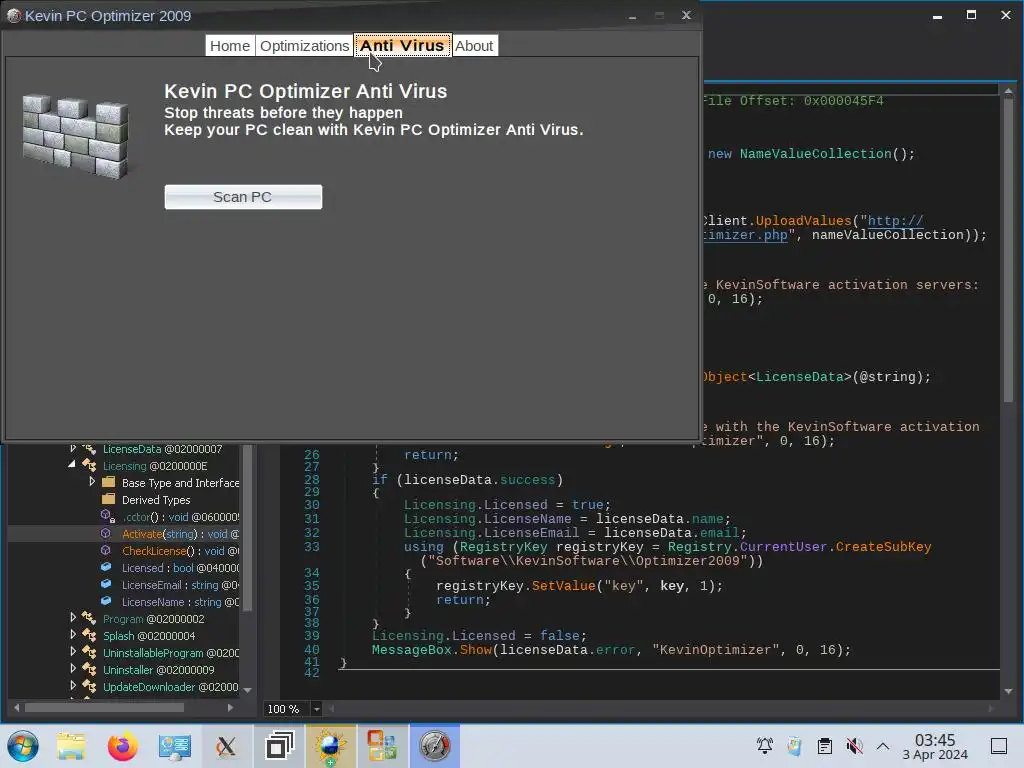Image resolution: width=1024 pixels, height=768 pixels.
Task: Select Activate(string) method in the tree
Action: pyautogui.click(x=180, y=534)
